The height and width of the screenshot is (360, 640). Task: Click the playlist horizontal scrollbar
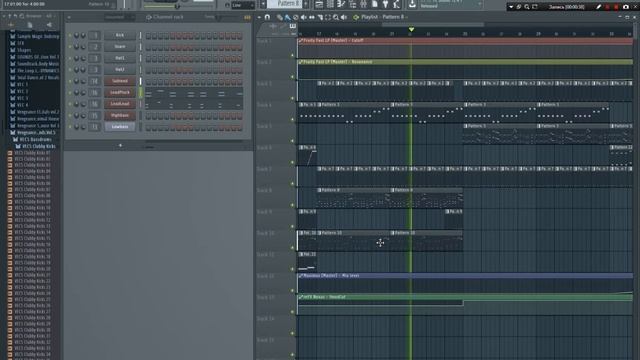[x=433, y=24]
